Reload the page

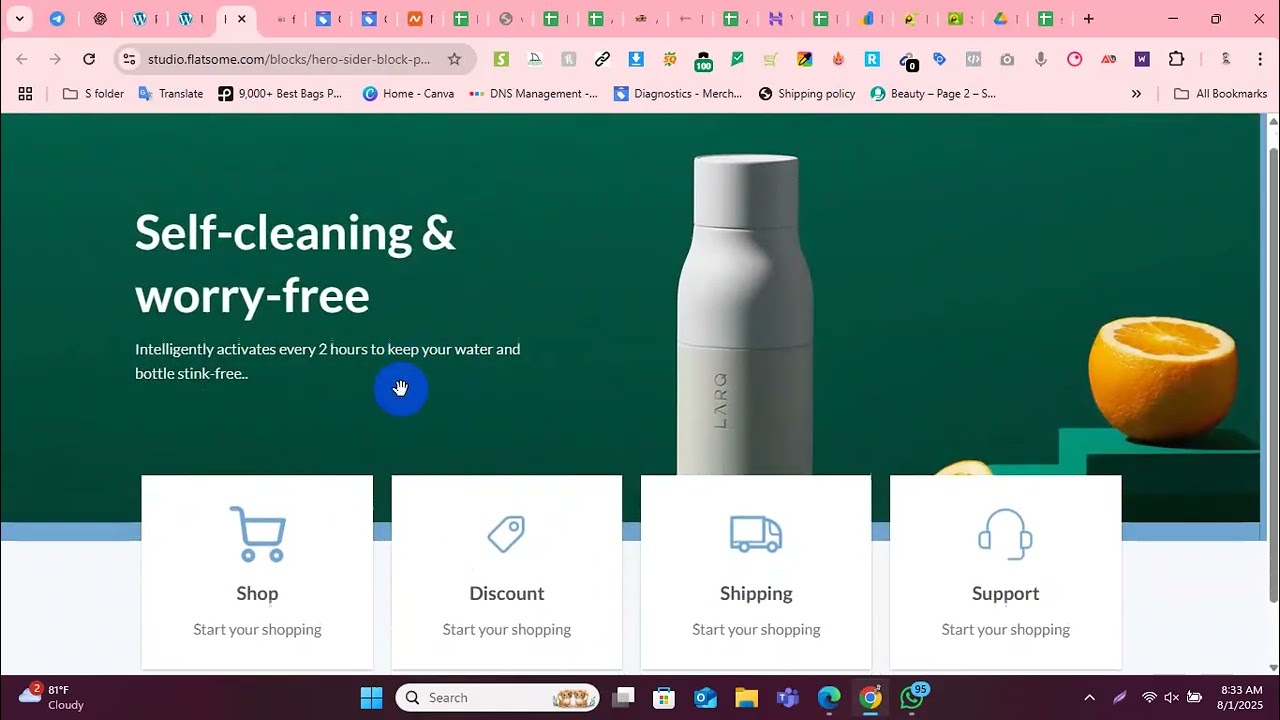pyautogui.click(x=89, y=59)
